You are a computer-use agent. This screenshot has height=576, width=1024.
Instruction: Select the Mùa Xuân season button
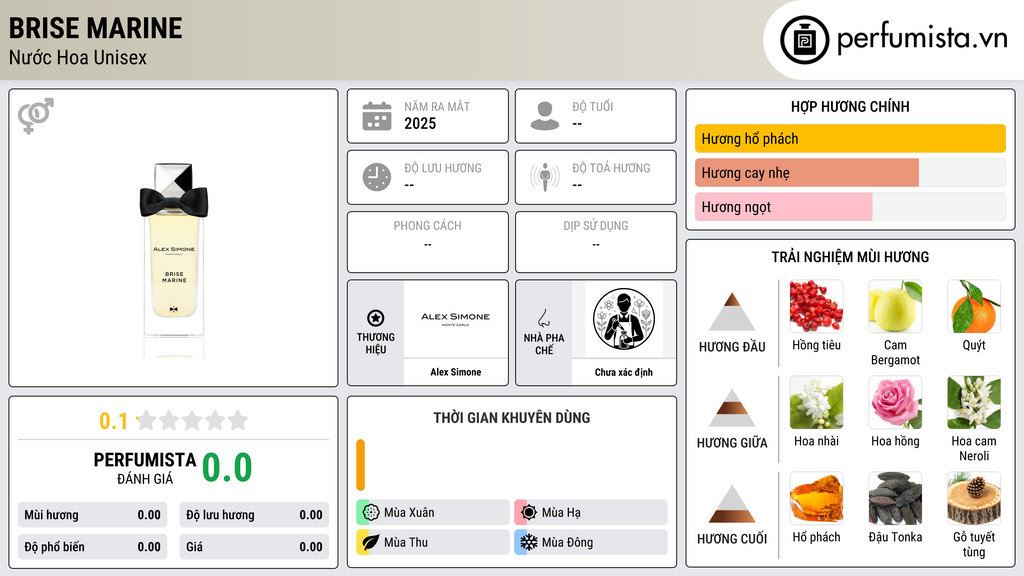coord(433,513)
